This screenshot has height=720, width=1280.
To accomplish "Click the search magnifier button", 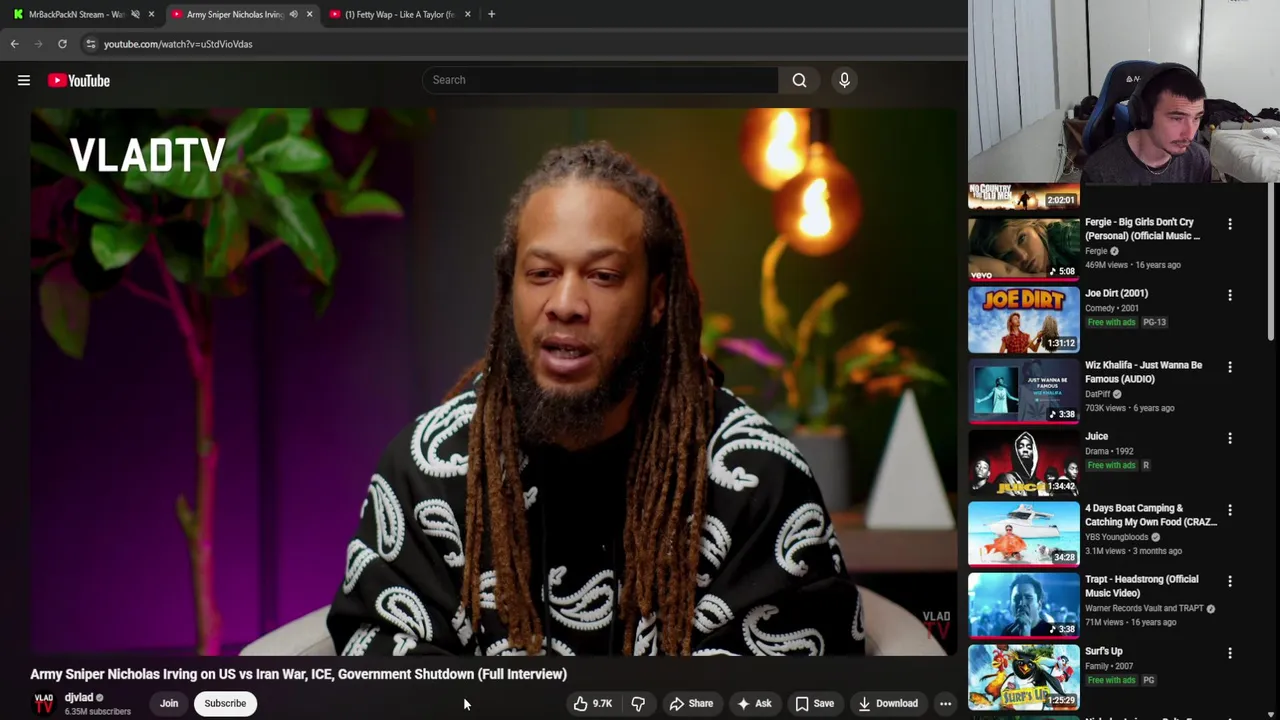I will (x=799, y=80).
